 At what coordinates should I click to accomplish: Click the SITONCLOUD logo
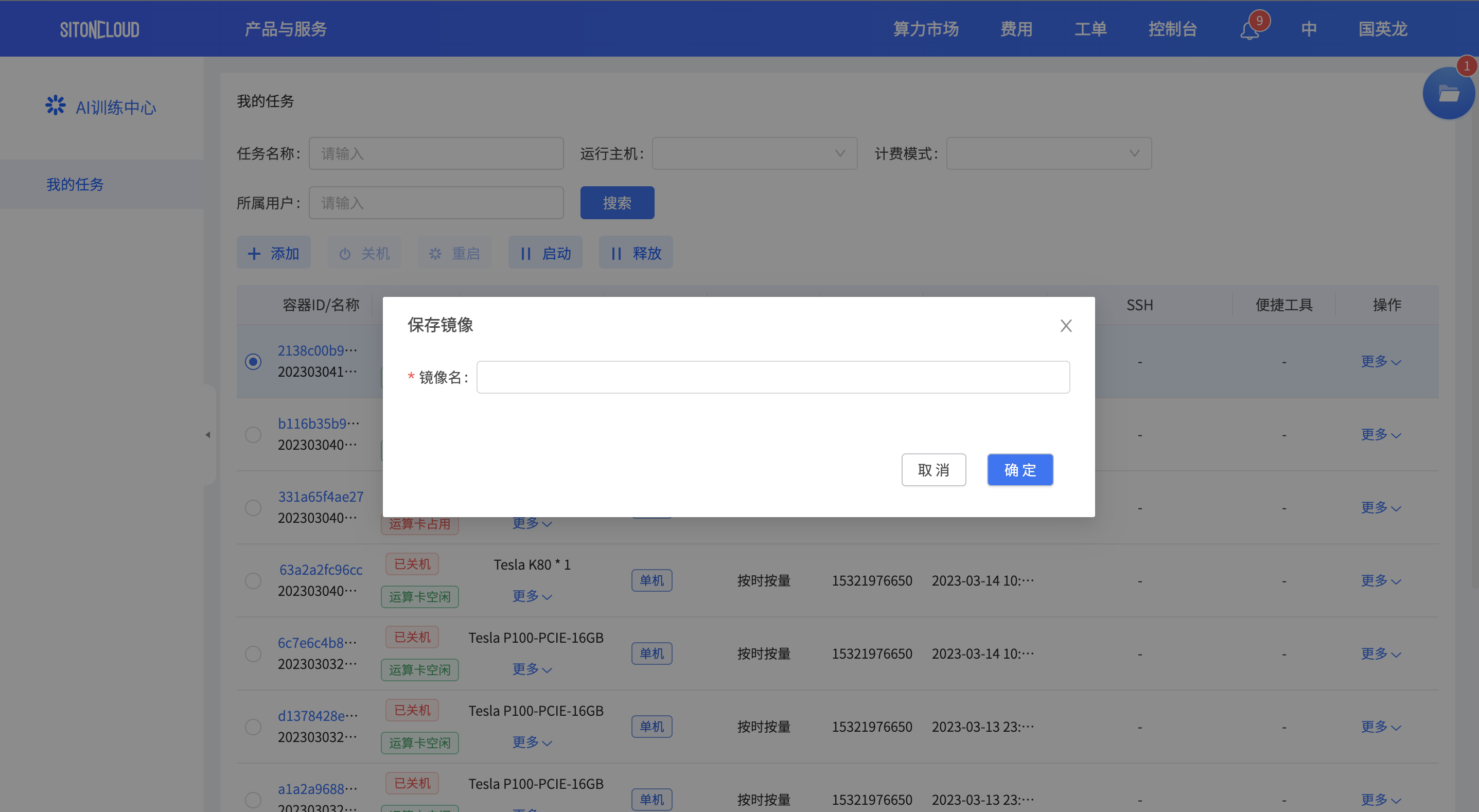tap(99, 29)
